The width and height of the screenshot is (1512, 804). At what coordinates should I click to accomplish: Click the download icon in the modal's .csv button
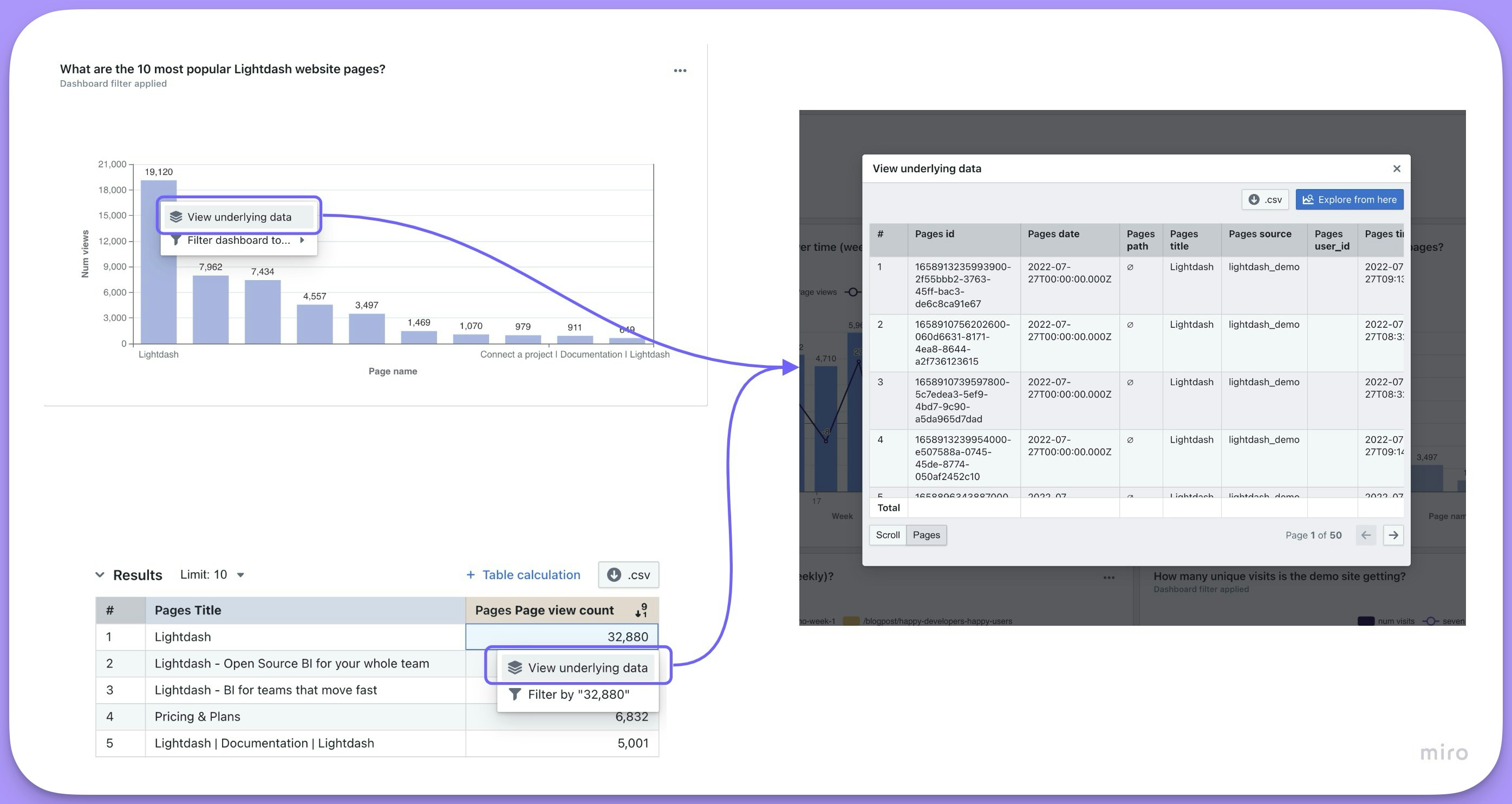coord(1254,200)
